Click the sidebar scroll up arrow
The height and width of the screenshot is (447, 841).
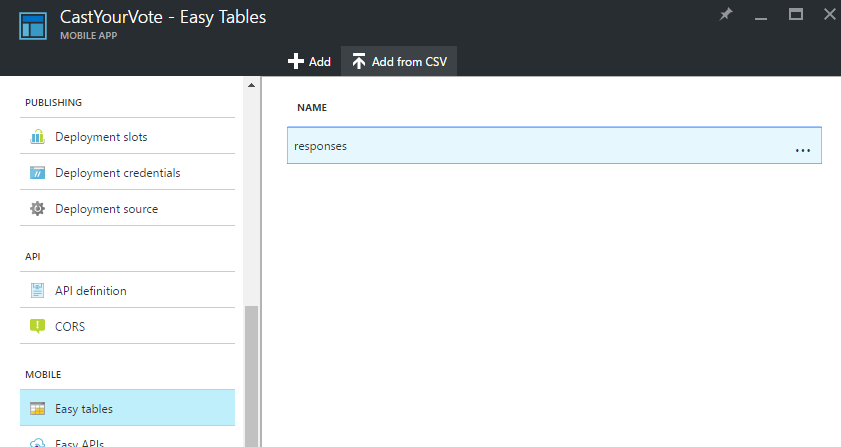coord(251,85)
